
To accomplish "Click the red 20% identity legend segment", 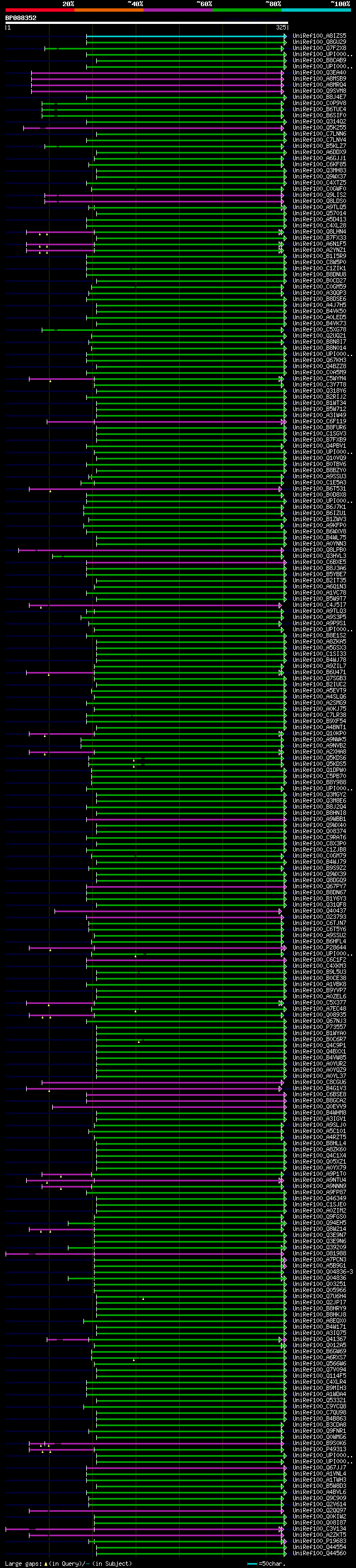I will (x=39, y=10).
